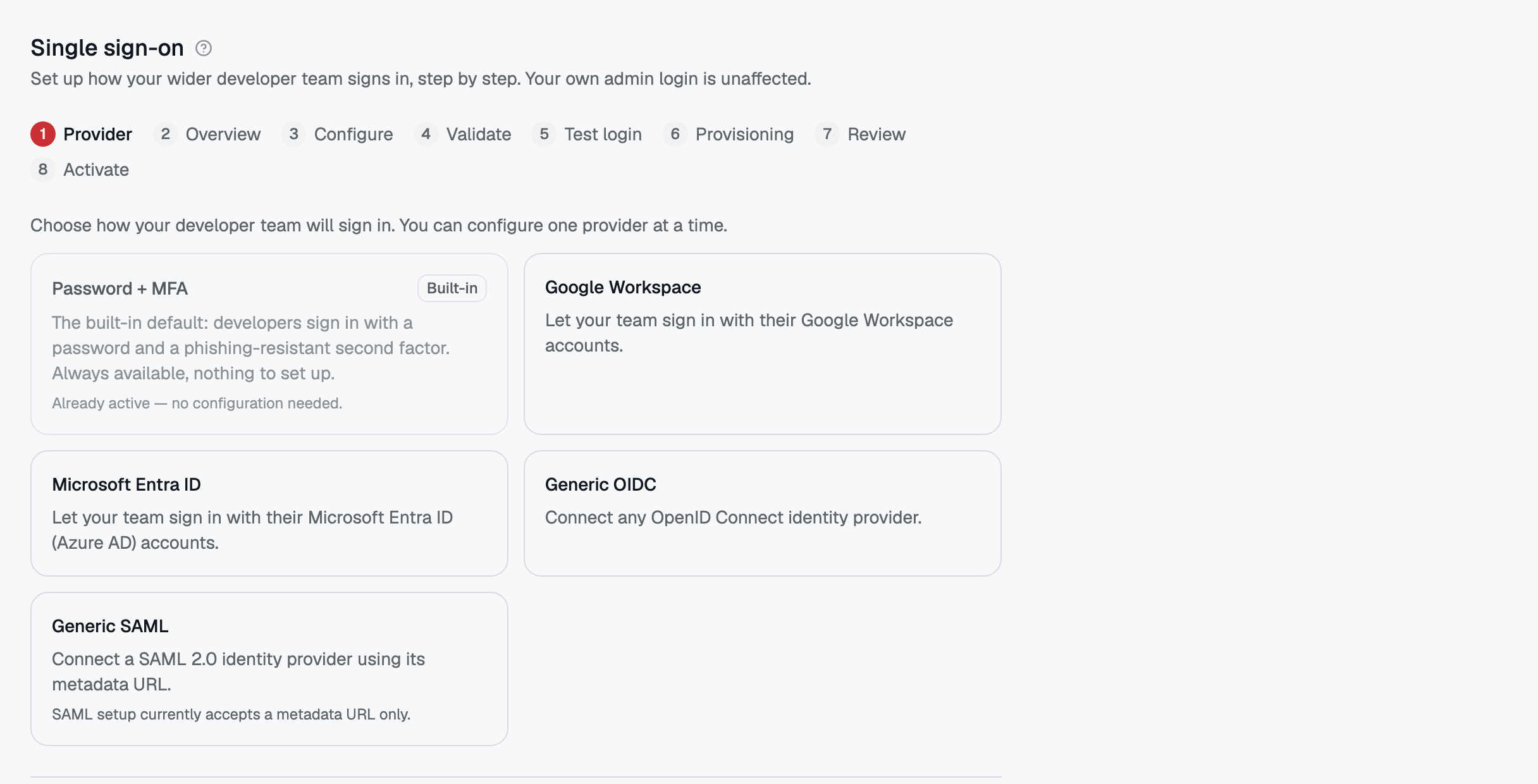Click step number 8 circle
The height and width of the screenshot is (784, 1538).
tap(43, 169)
